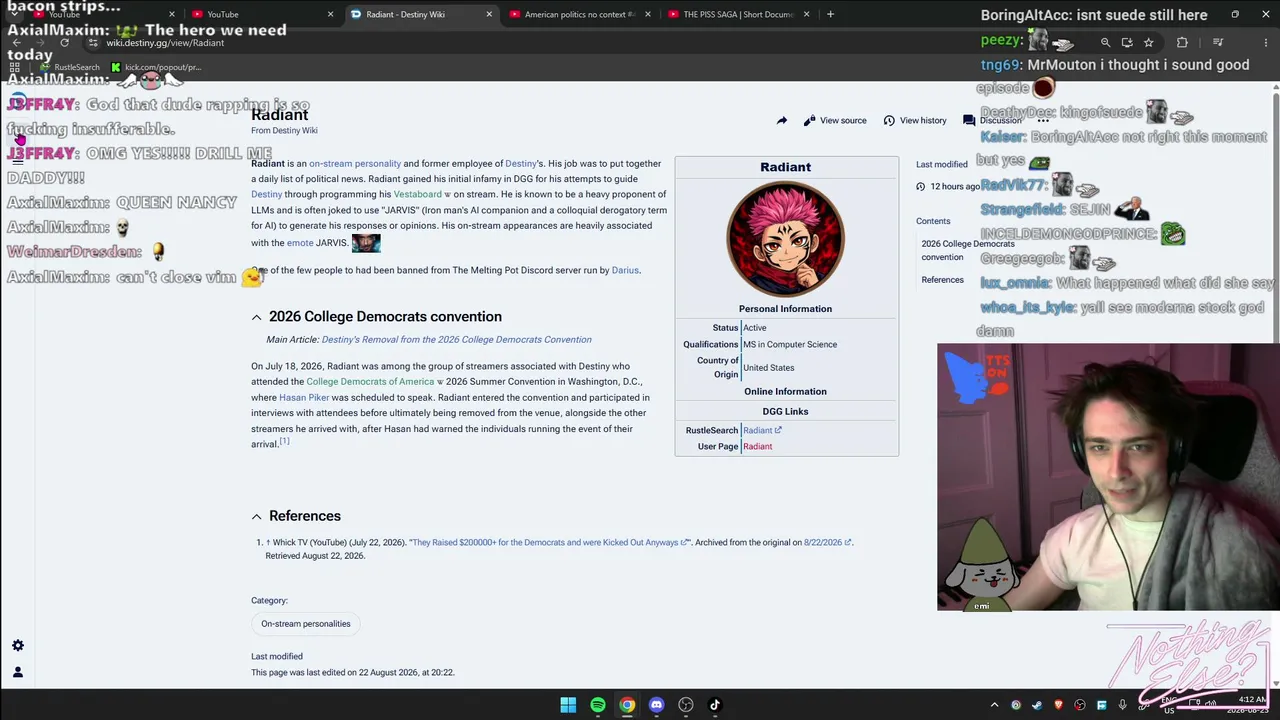Collapse the References section
Screen dimensions: 1280x720
click(257, 516)
